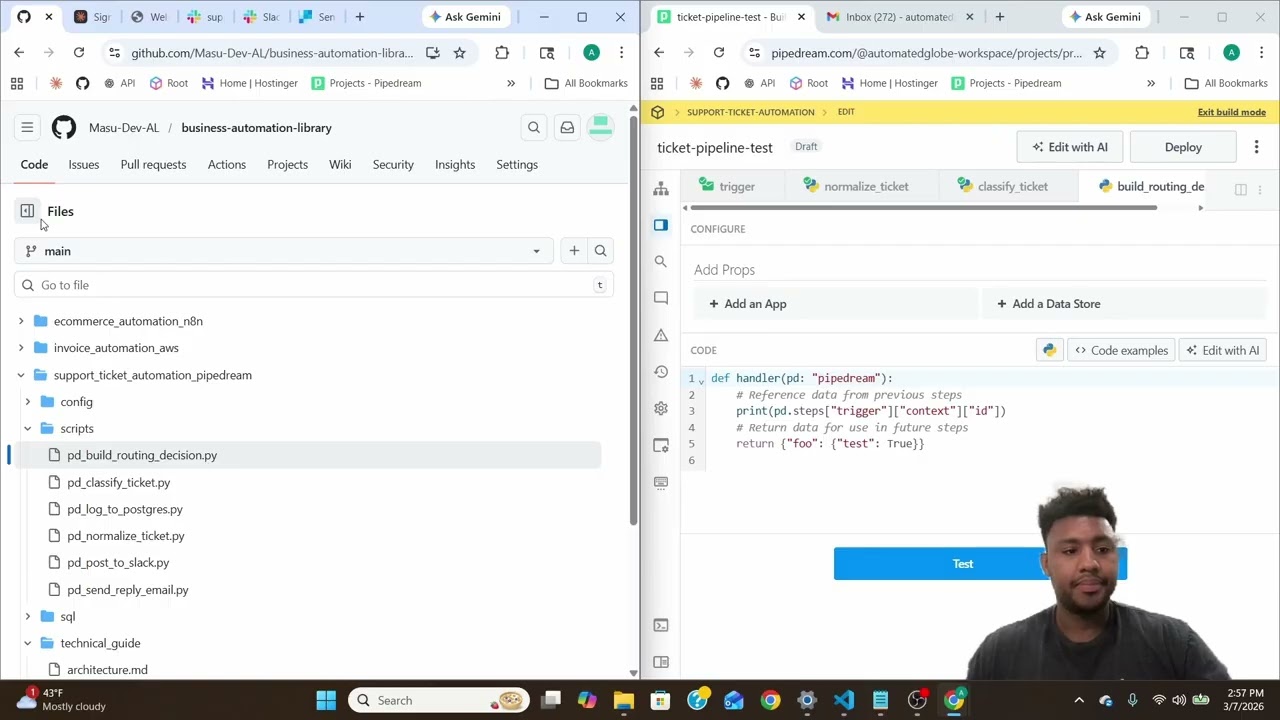Image resolution: width=1280 pixels, height=720 pixels.
Task: Open Pipedream workflow tree view sidebar icon
Action: [661, 188]
